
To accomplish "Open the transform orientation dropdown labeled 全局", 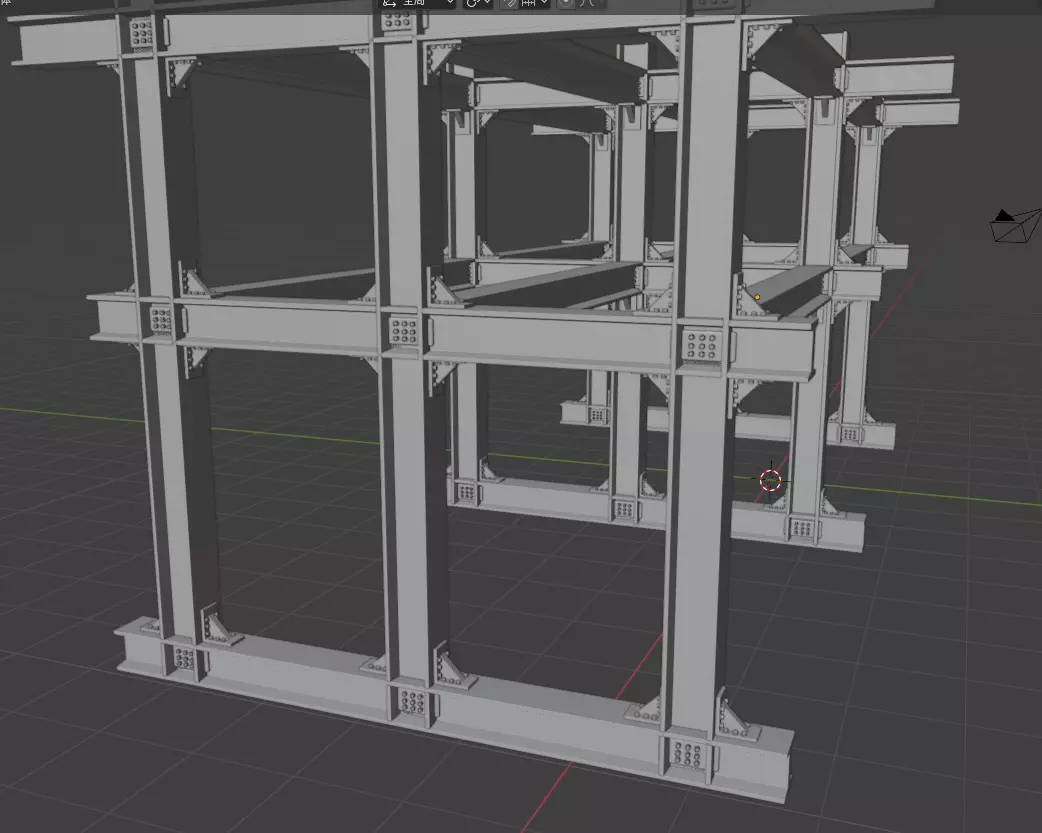I will 417,3.
